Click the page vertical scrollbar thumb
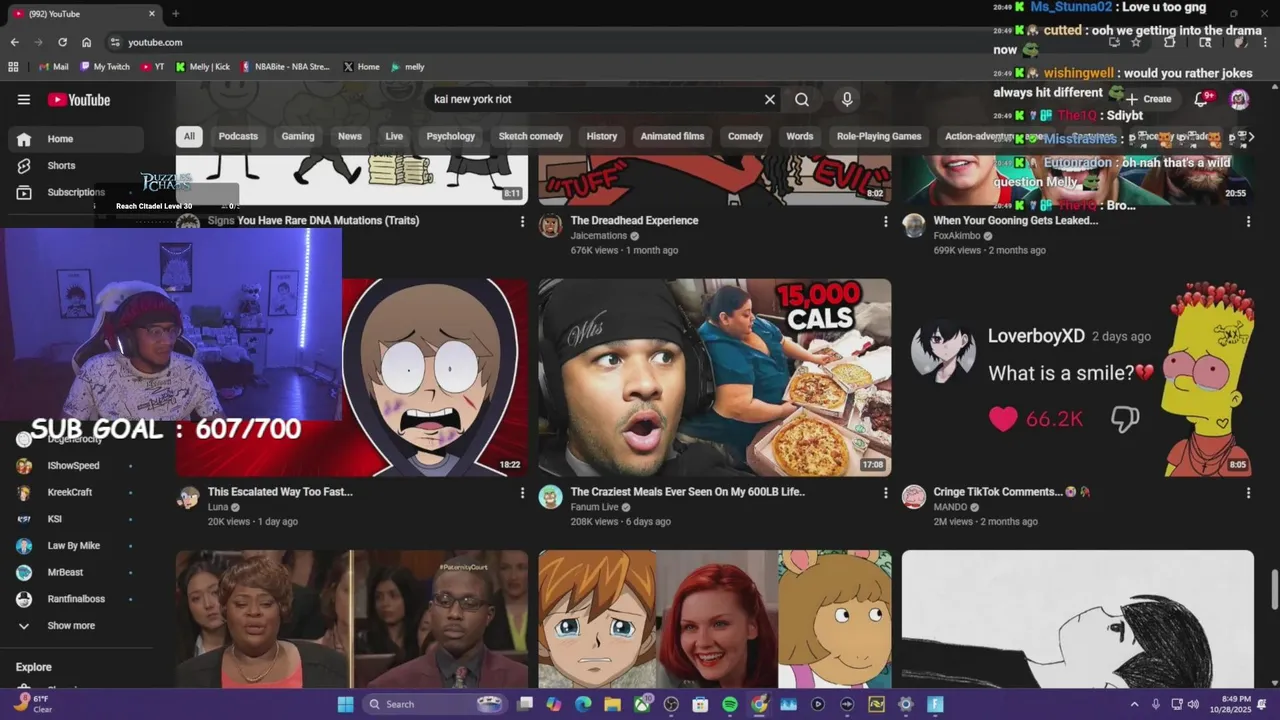 pos(1274,589)
